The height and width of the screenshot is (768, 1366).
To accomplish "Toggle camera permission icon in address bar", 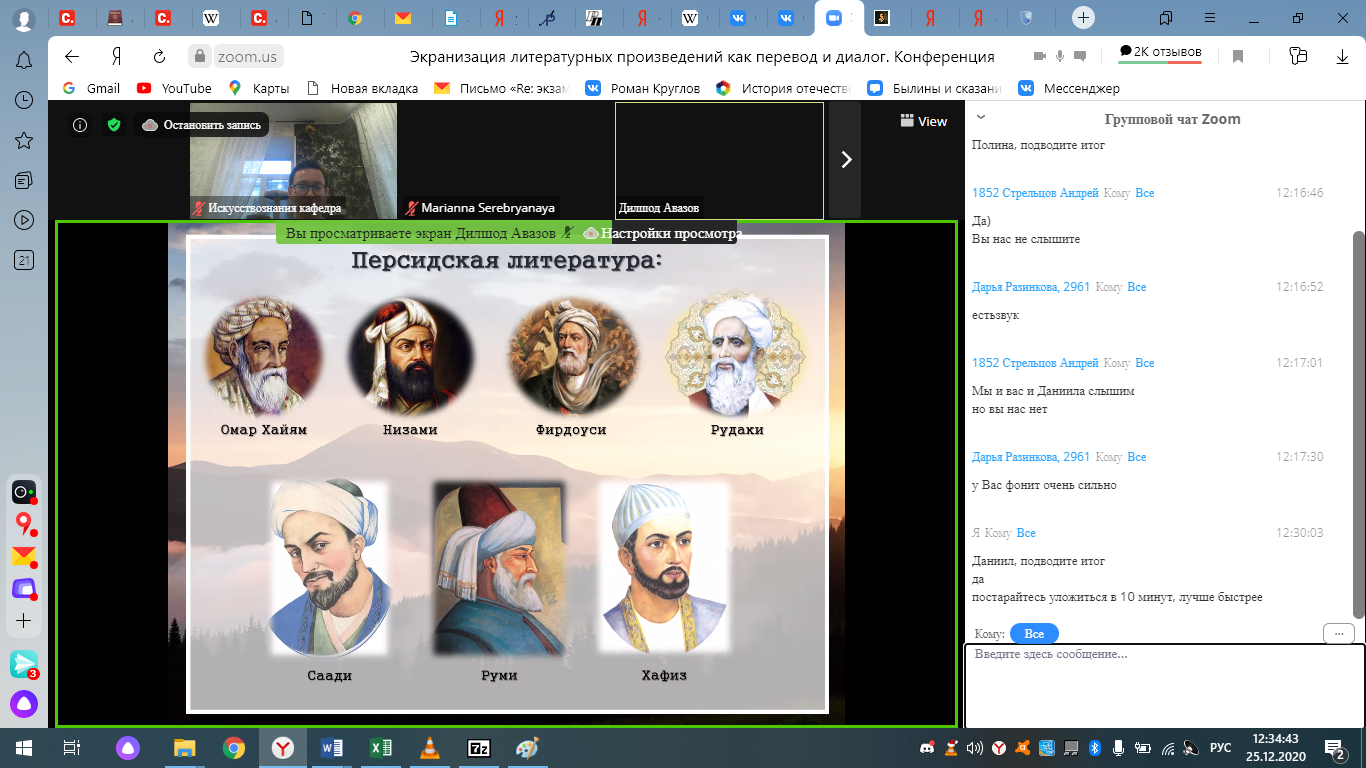I will tap(1039, 57).
